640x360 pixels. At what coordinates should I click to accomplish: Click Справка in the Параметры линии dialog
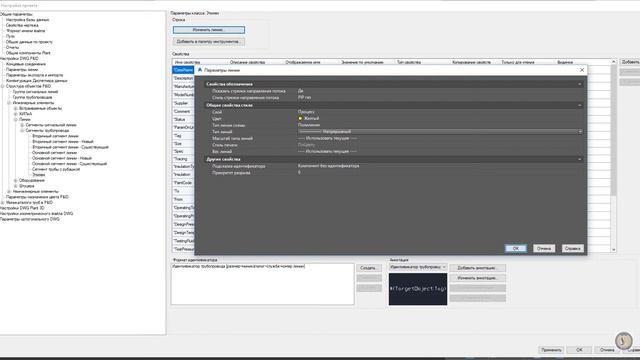point(573,248)
